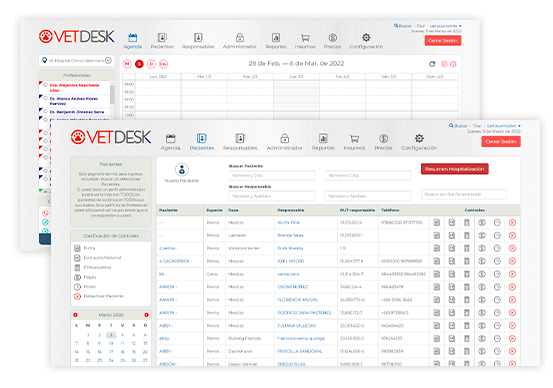The image size is (553, 388).
Task: Select radio for Dra. Alejandra Sepúlveda
Action: point(45,85)
